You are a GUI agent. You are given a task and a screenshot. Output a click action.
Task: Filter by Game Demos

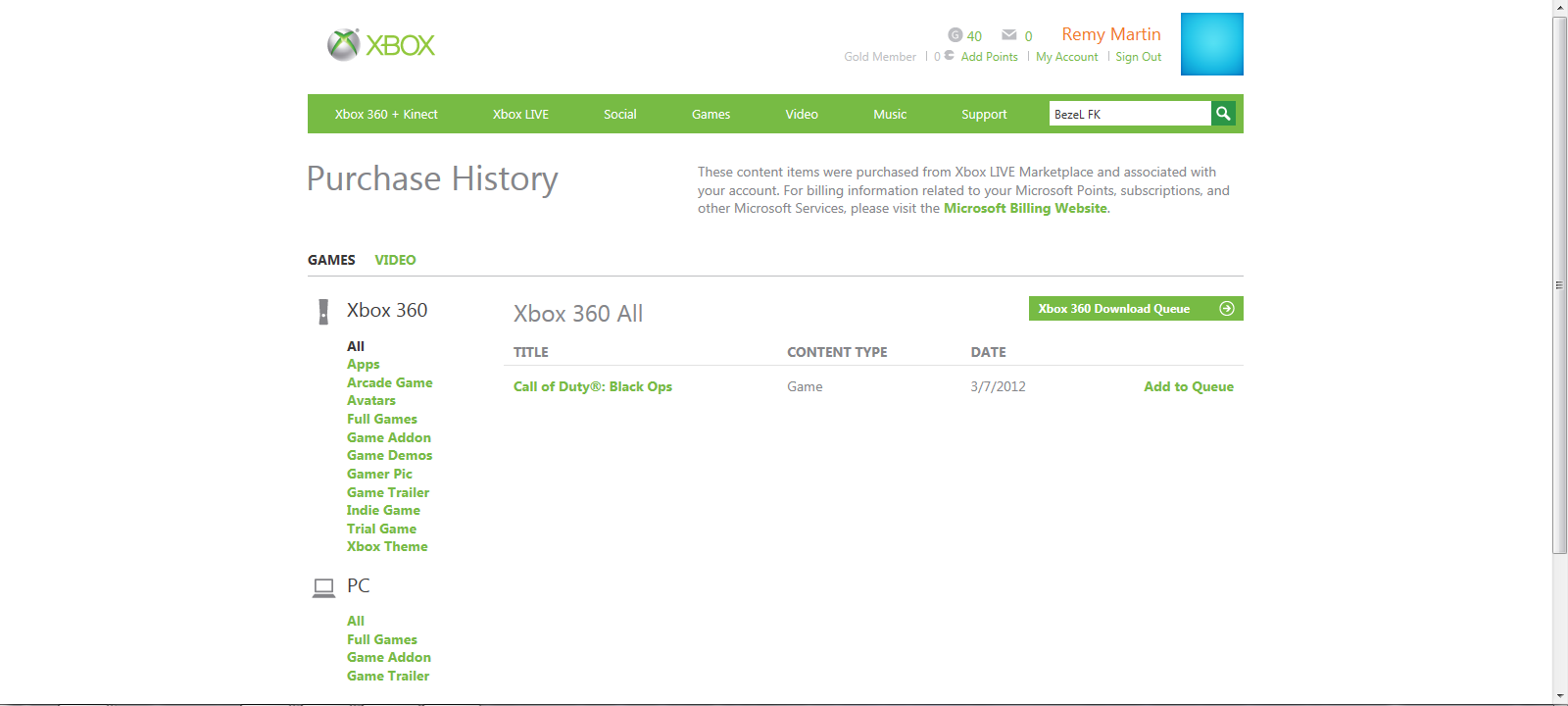(390, 455)
